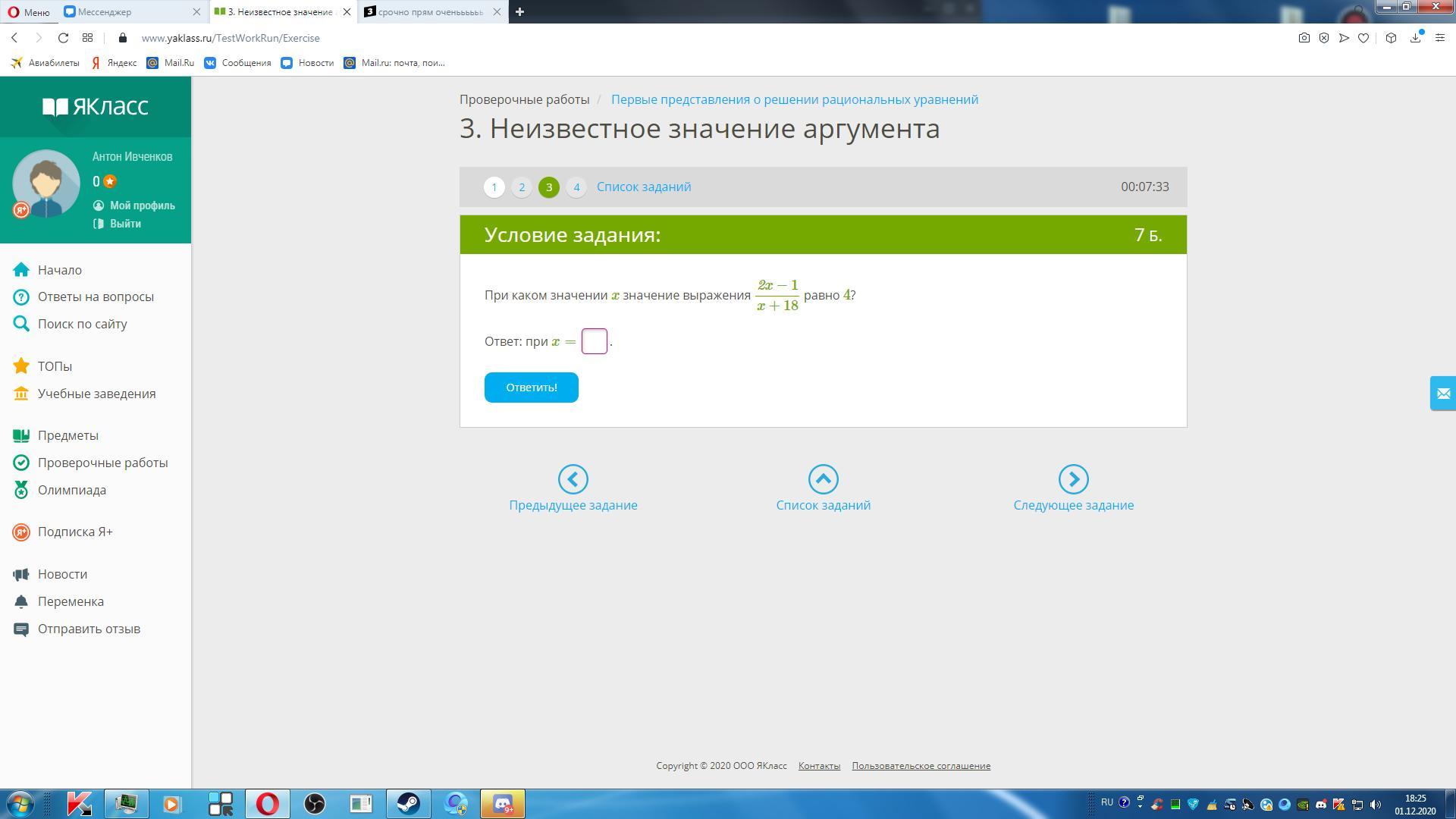Open the Переменка bell icon
This screenshot has height=819, width=1456.
21,601
